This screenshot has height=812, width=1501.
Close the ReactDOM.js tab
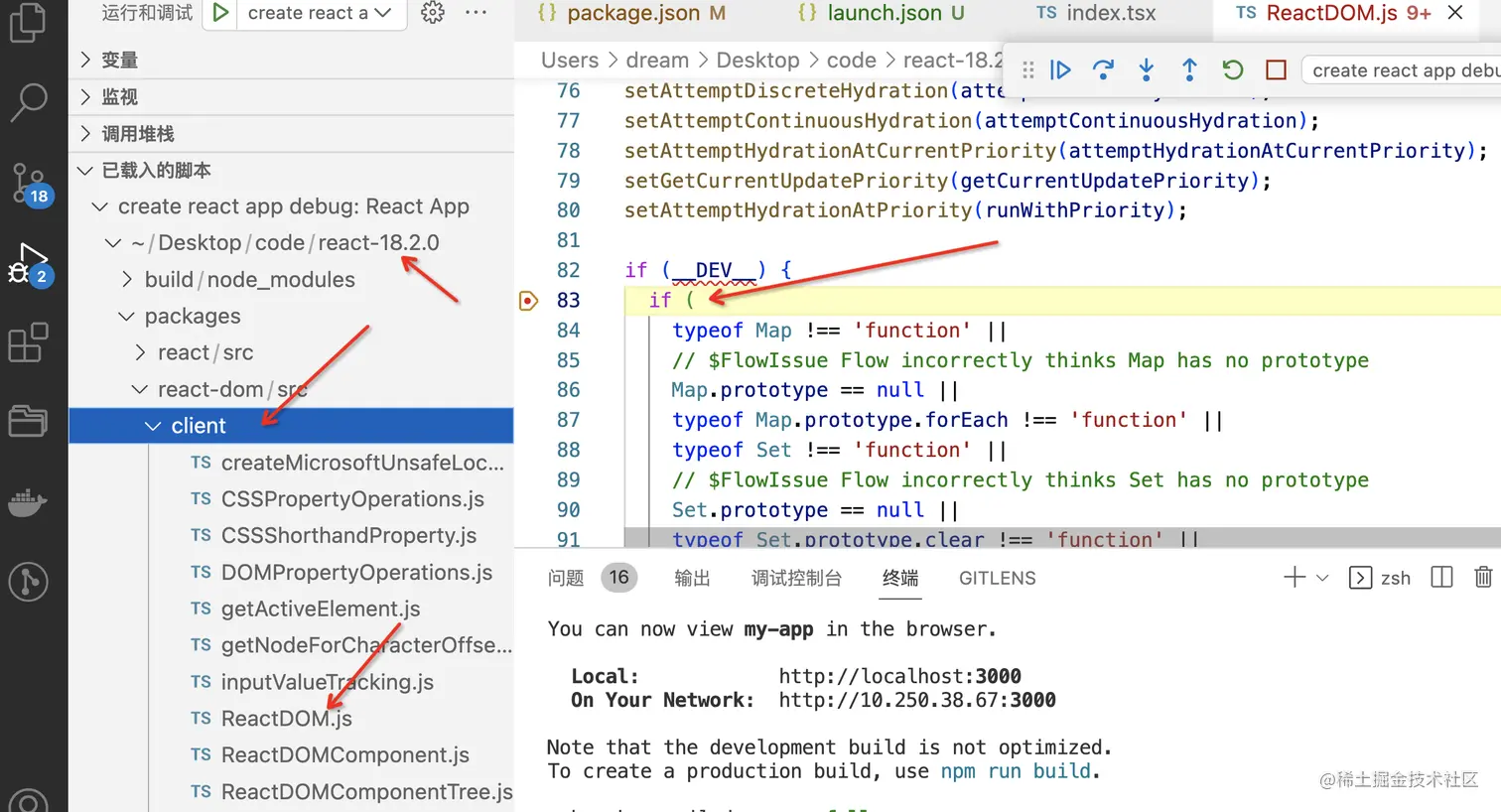tap(1455, 13)
